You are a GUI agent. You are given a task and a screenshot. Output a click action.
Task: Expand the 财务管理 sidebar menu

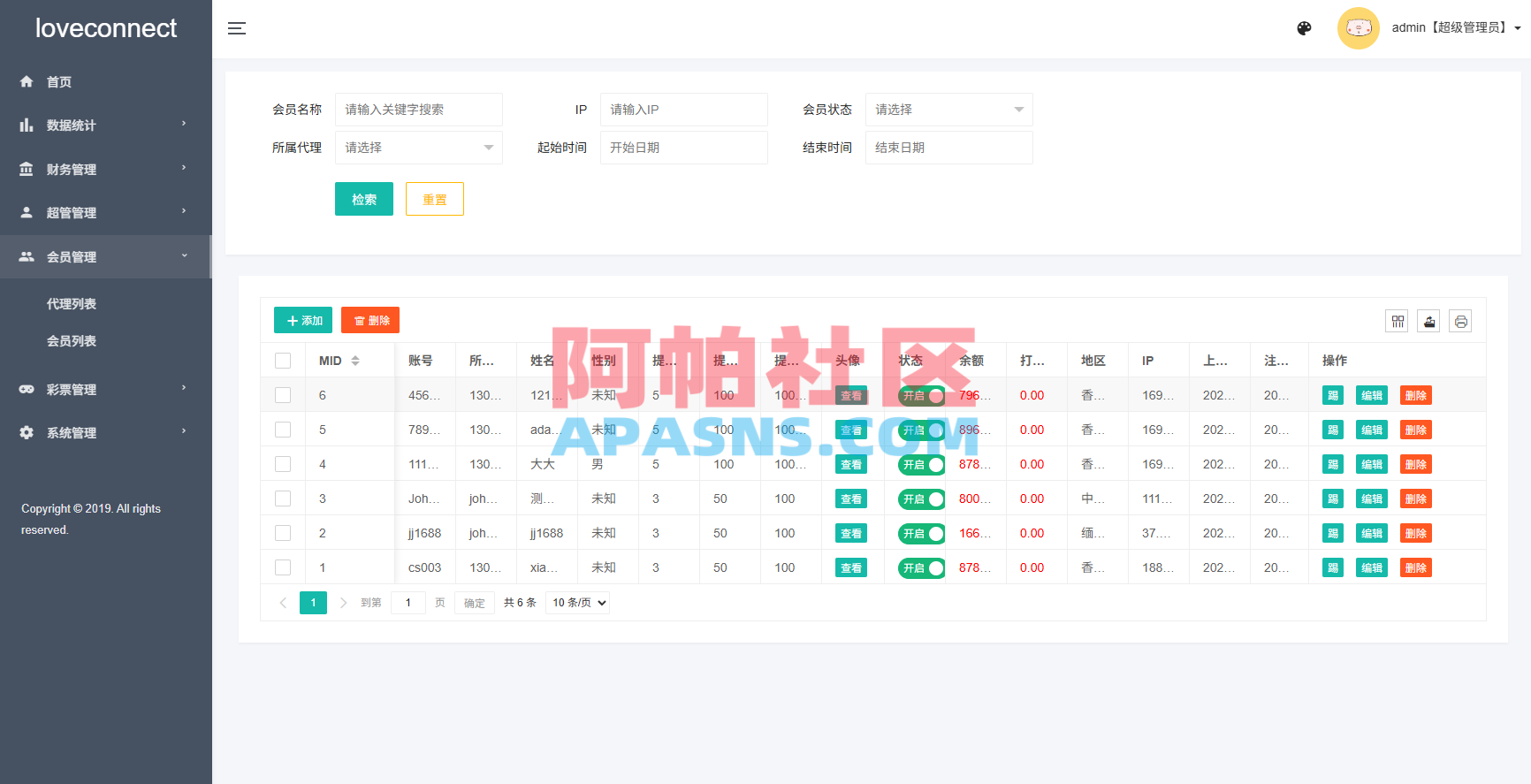pos(106,169)
